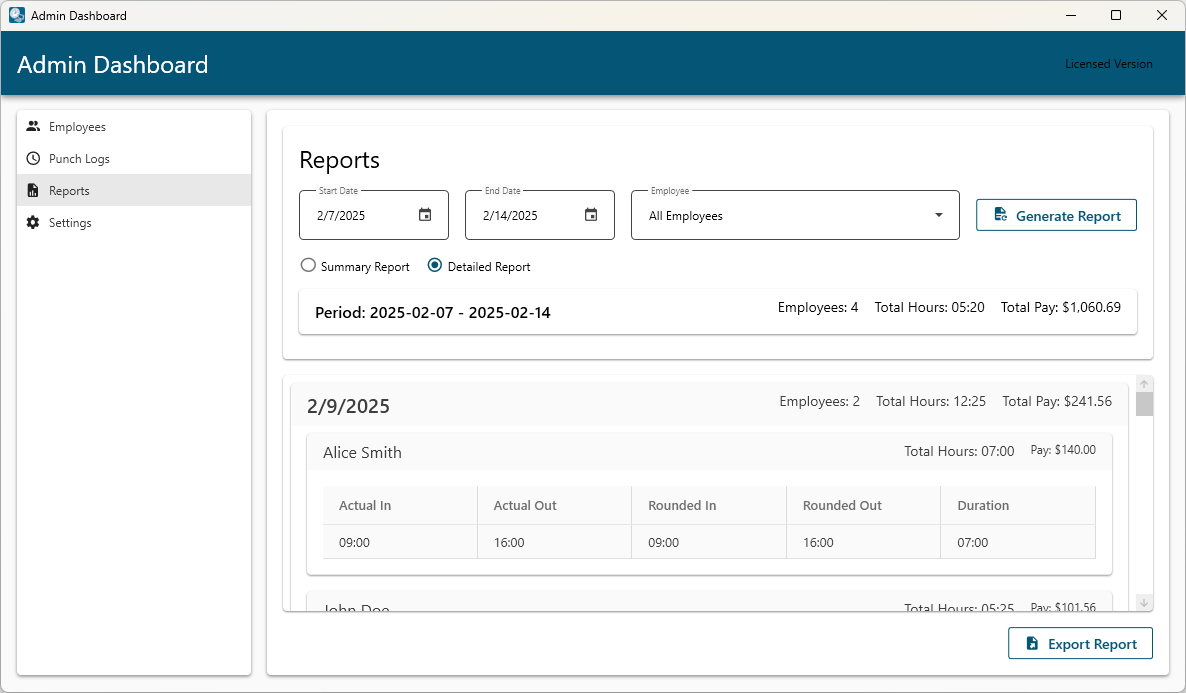Click the Reports document icon in sidebar
The image size is (1186, 693).
(35, 190)
